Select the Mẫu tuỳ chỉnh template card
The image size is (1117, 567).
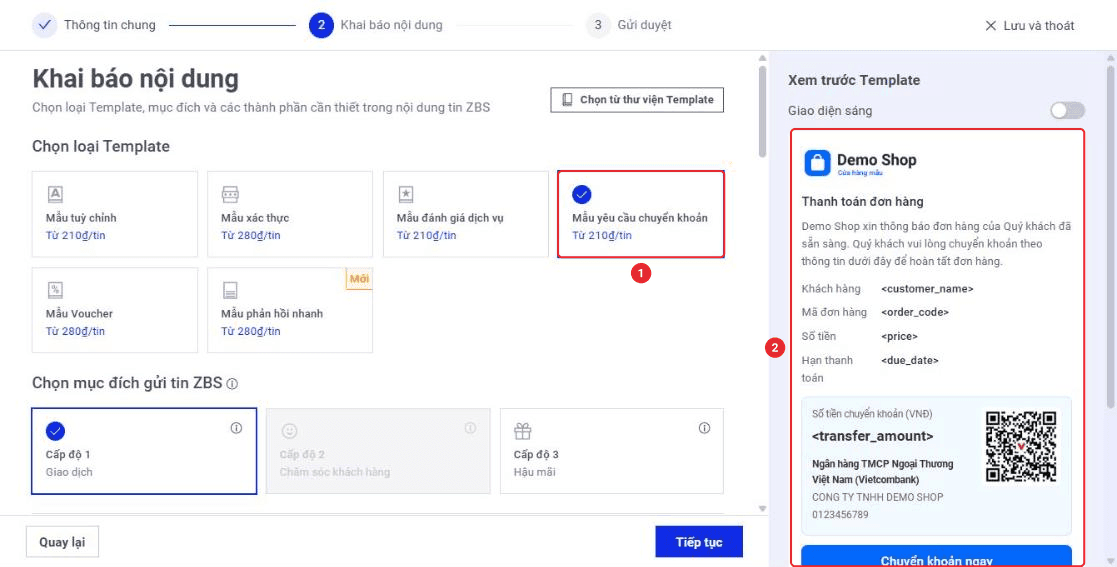pos(115,214)
